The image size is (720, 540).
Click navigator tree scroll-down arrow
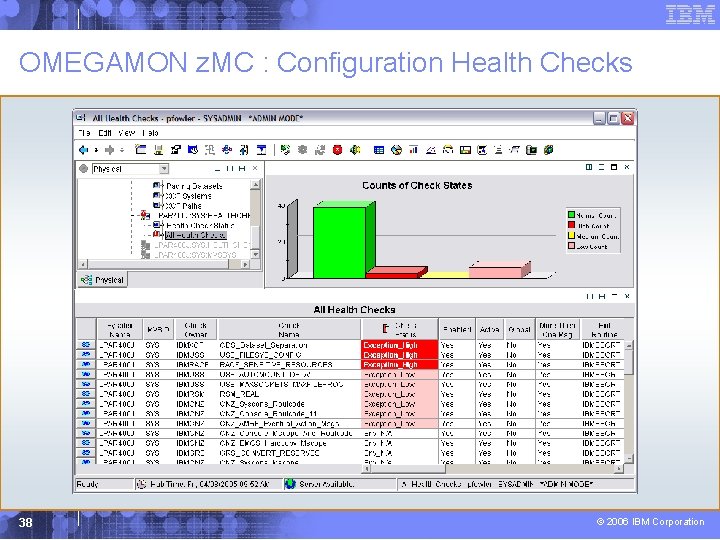[x=256, y=254]
